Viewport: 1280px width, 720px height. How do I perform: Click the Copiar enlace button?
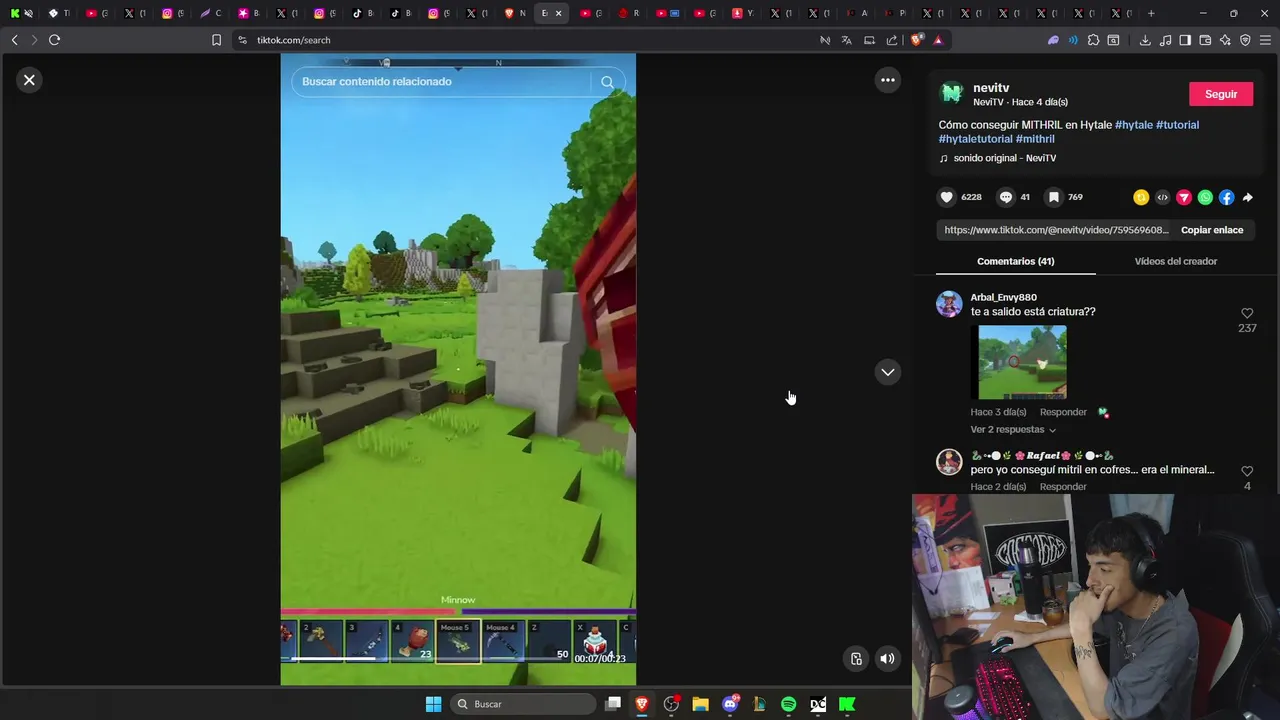[1212, 230]
